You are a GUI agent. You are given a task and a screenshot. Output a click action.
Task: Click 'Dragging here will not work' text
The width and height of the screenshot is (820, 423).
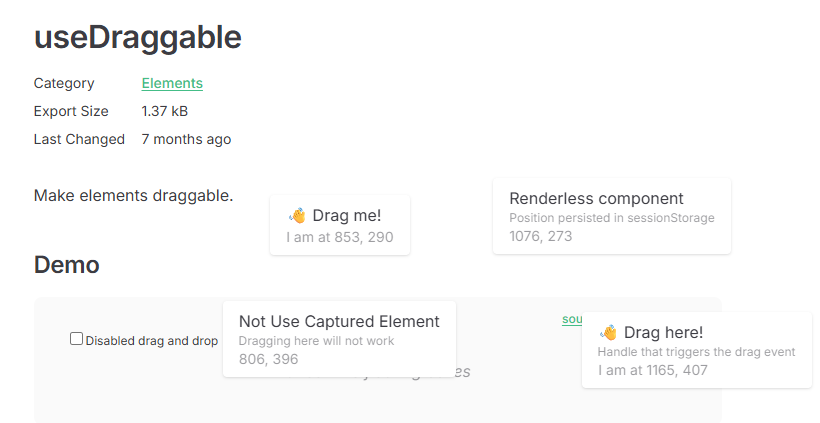pyautogui.click(x=316, y=341)
